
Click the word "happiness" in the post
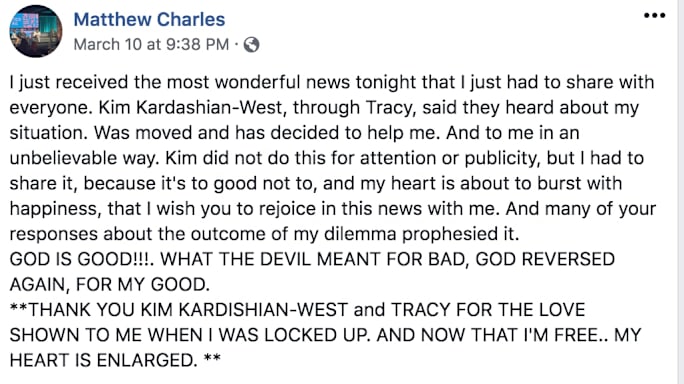[x=55, y=209]
